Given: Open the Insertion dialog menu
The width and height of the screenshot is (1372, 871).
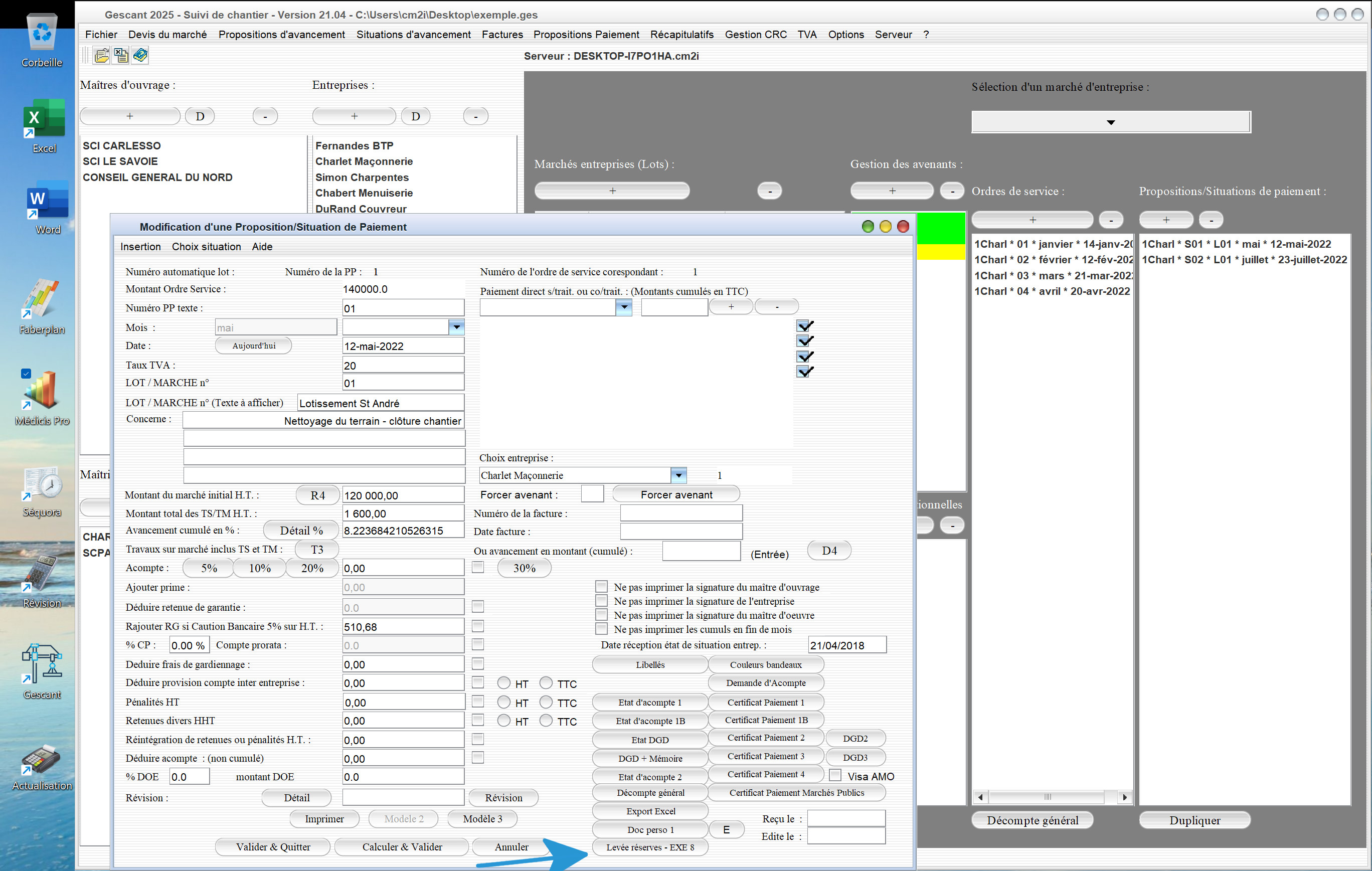Looking at the screenshot, I should coord(140,247).
